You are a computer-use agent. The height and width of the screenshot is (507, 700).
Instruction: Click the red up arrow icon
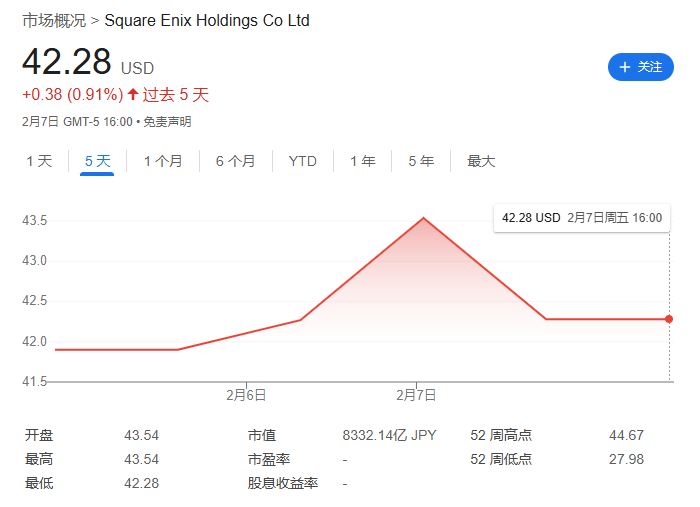pyautogui.click(x=133, y=94)
